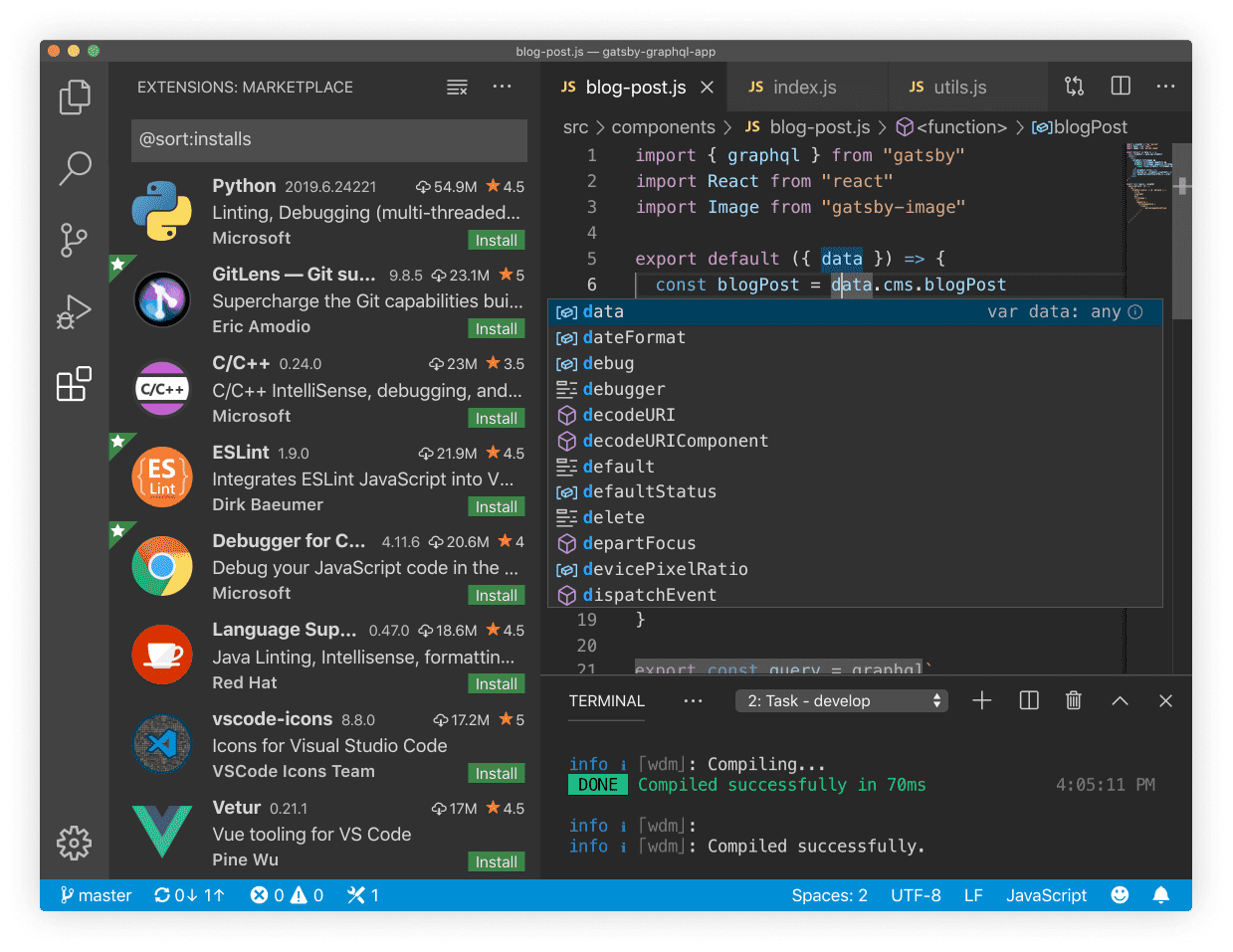
Task: Open the Extensions view icon
Action: click(x=75, y=383)
